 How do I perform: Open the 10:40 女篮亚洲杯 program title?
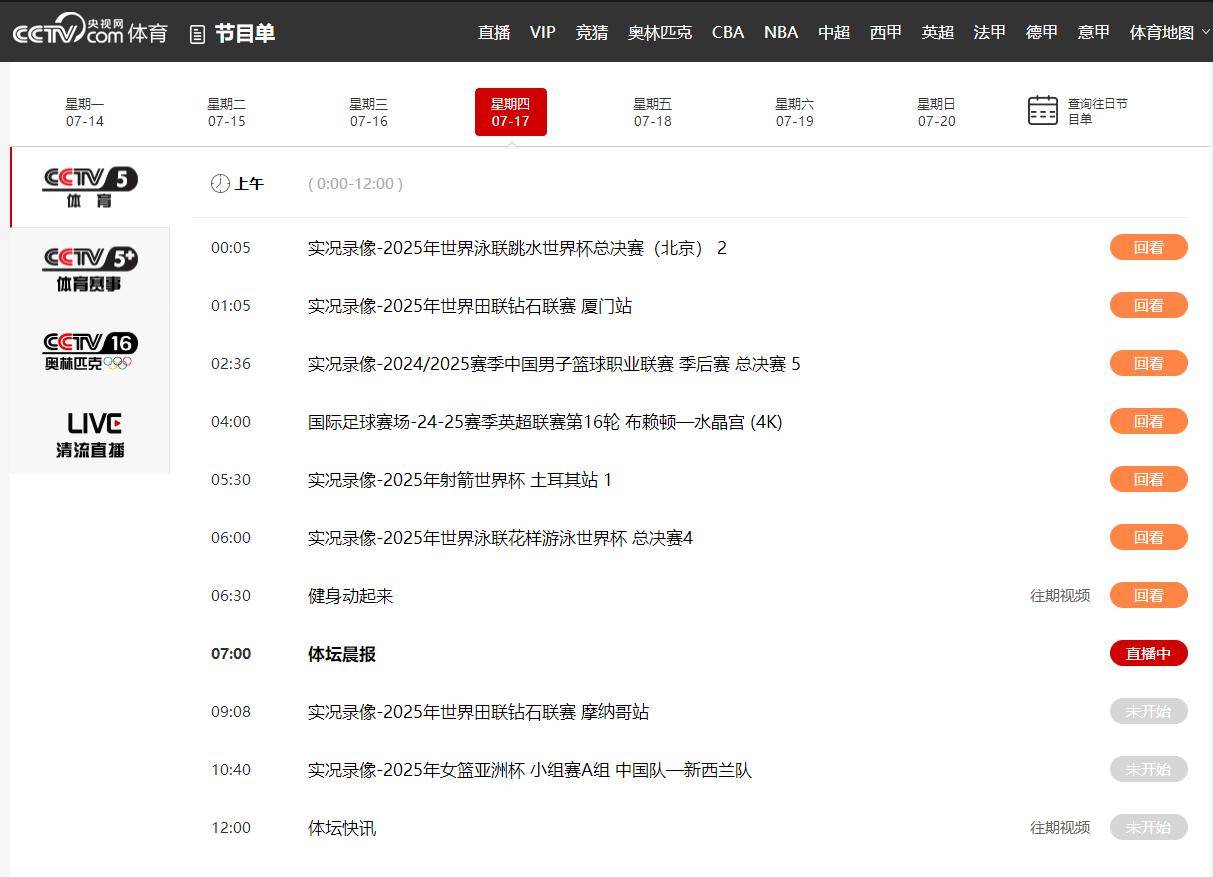(529, 770)
